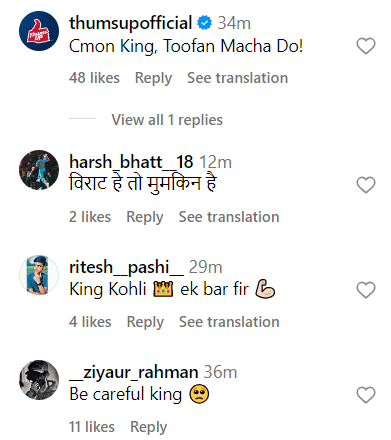Expand 'View all 1 replies'
Viewport: 391px width, 440px height.
pos(167,120)
